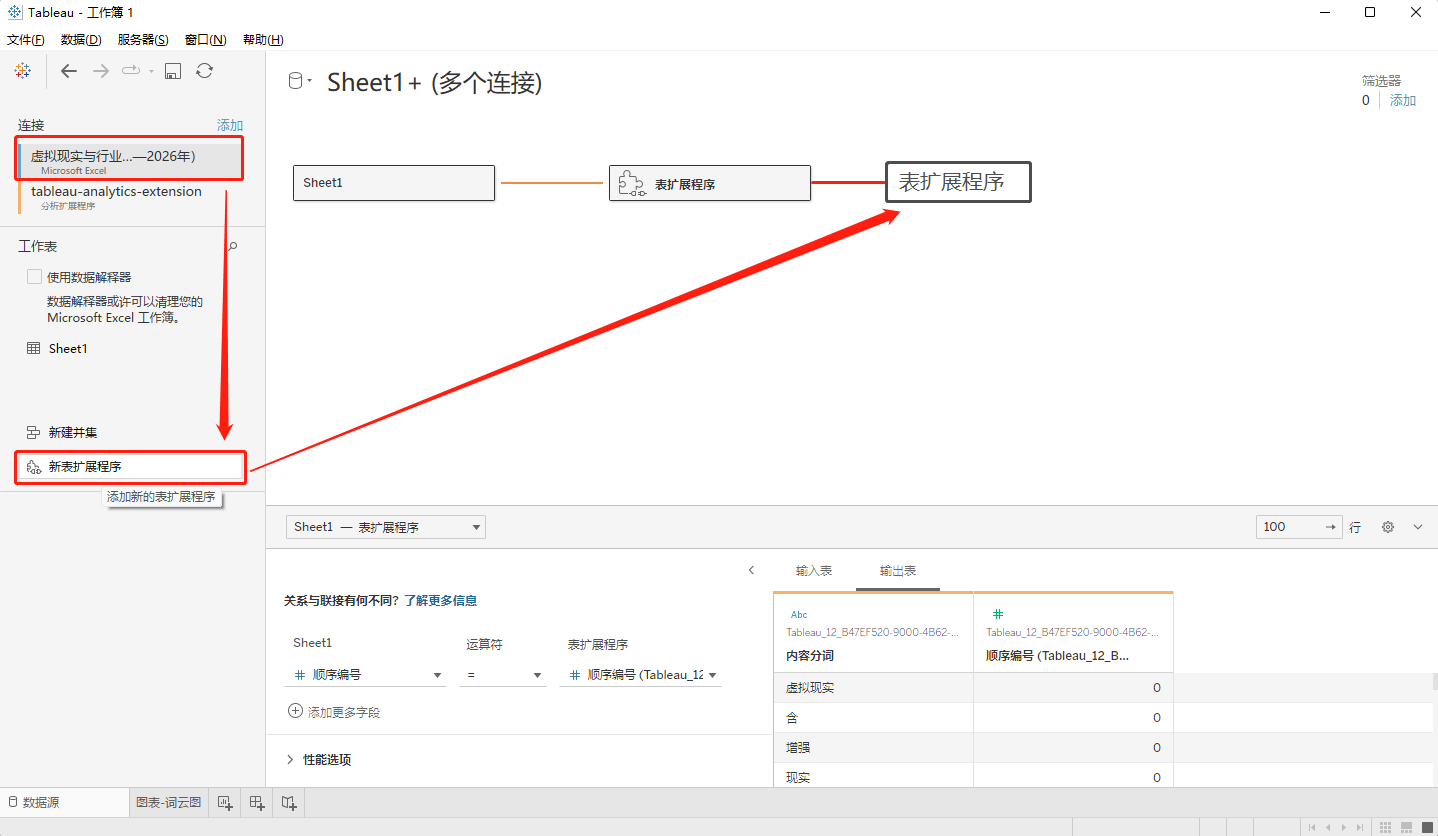
Task: Click the Abc data type icon above 内容分词
Action: (798, 615)
